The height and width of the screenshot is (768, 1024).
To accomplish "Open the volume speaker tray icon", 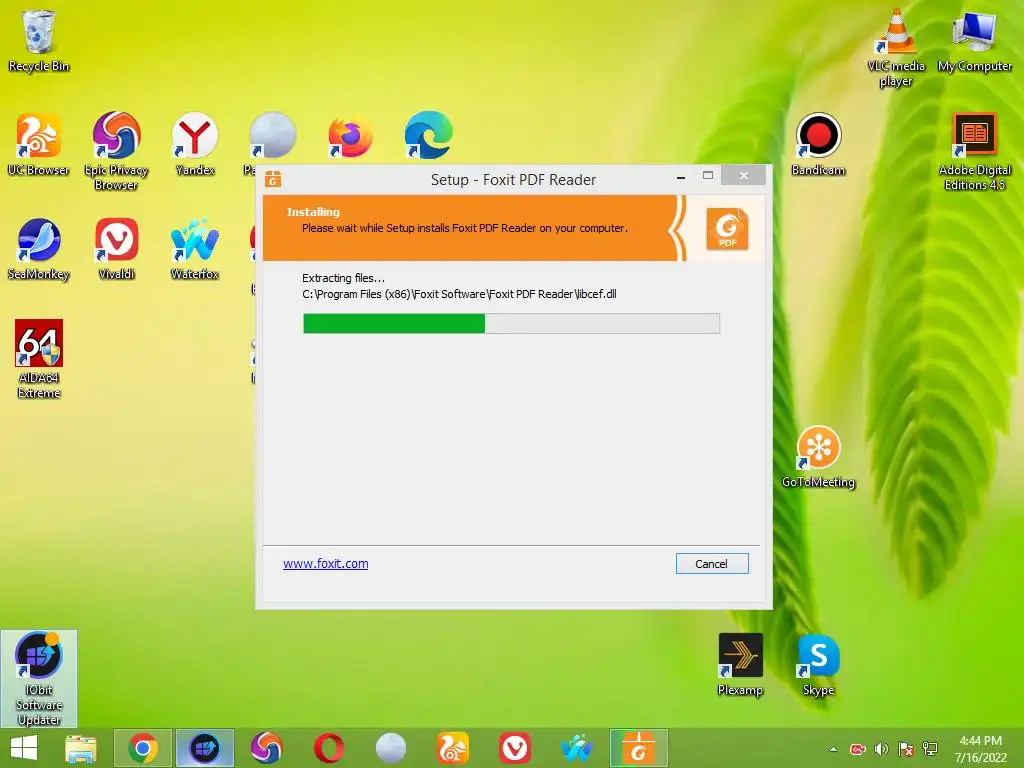I will pos(882,749).
